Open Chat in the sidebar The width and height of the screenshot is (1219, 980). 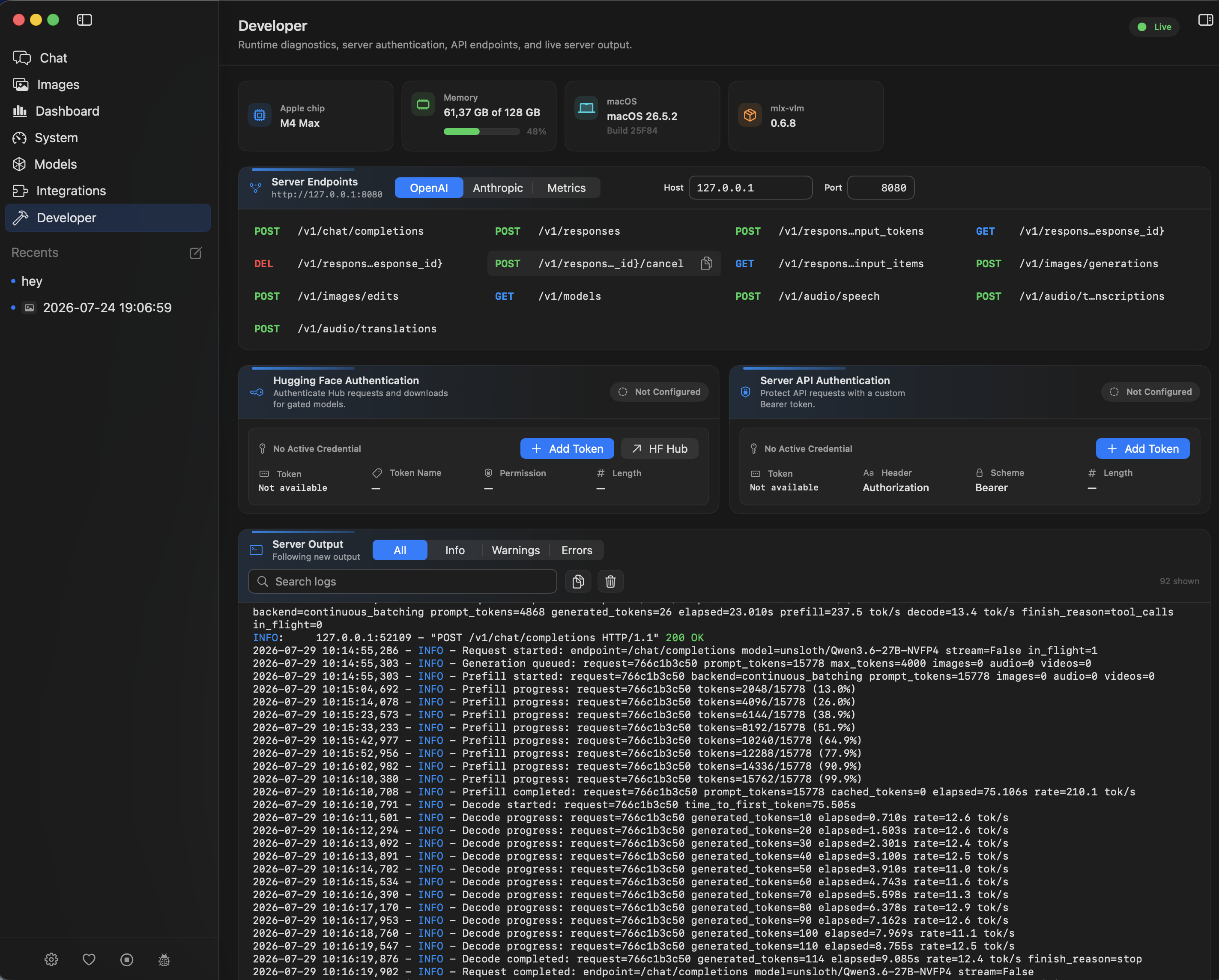click(108, 58)
